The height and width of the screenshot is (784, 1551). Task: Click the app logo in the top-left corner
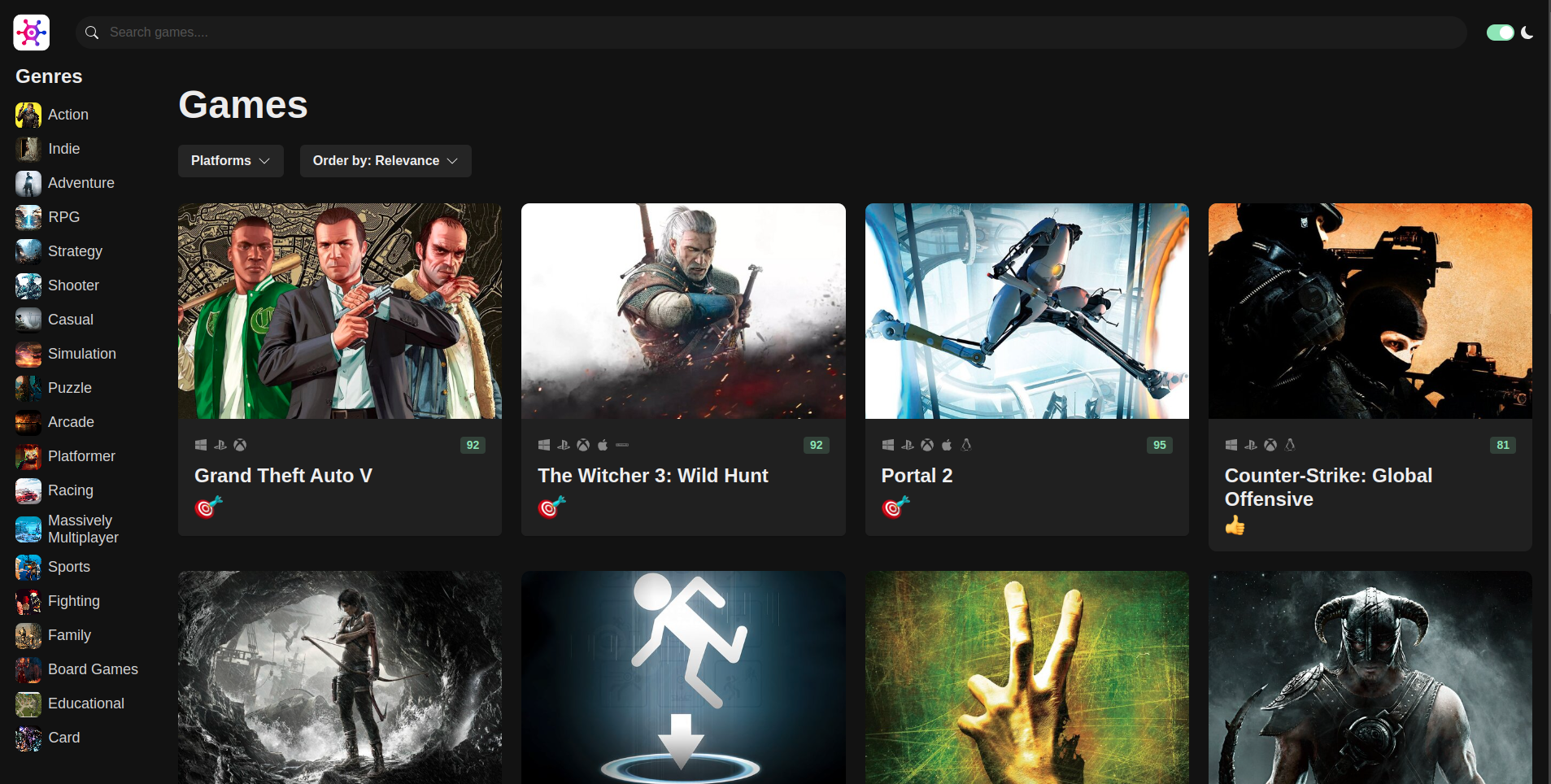[x=32, y=33]
